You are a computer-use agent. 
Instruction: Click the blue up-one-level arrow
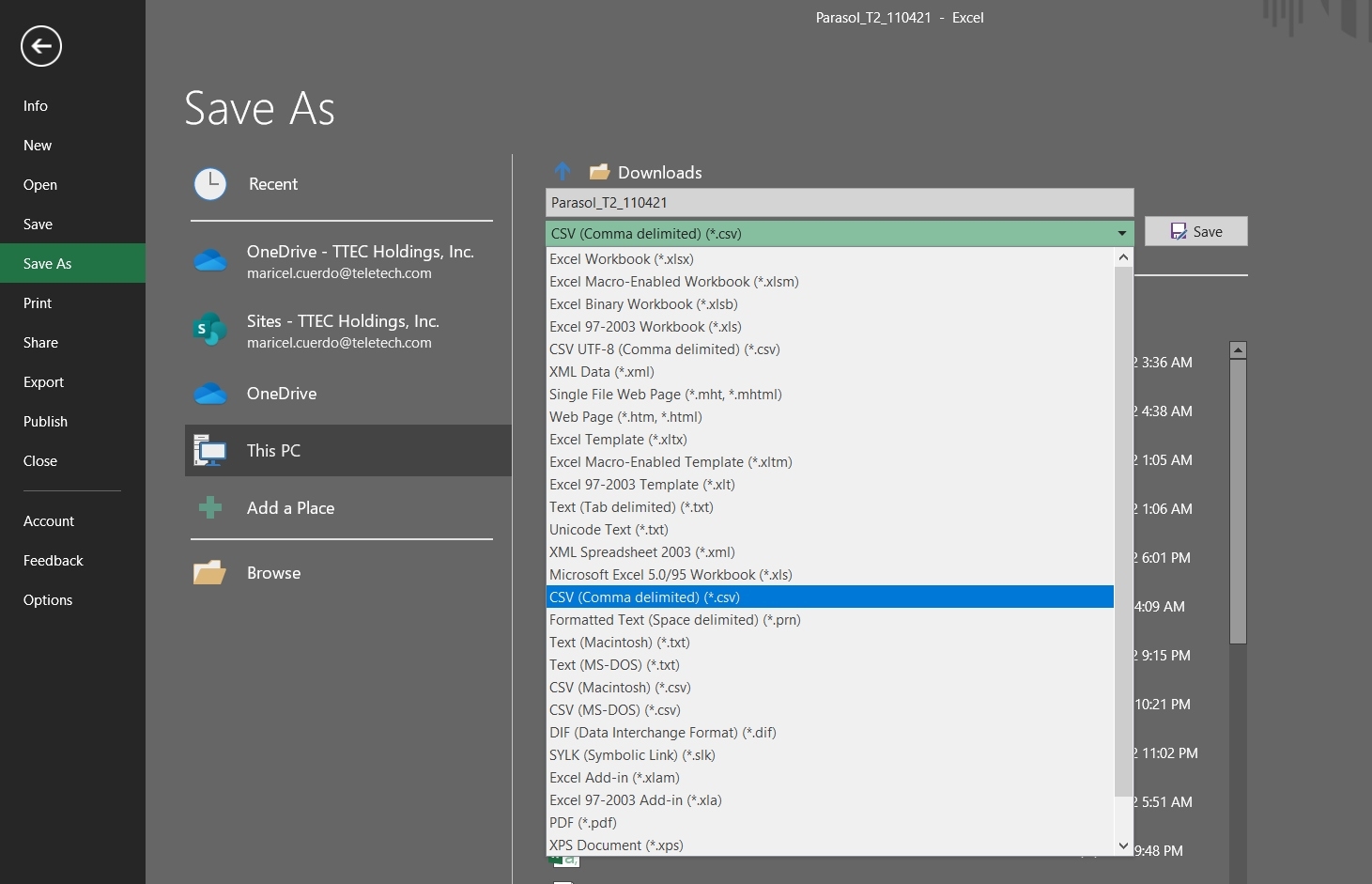coord(563,172)
